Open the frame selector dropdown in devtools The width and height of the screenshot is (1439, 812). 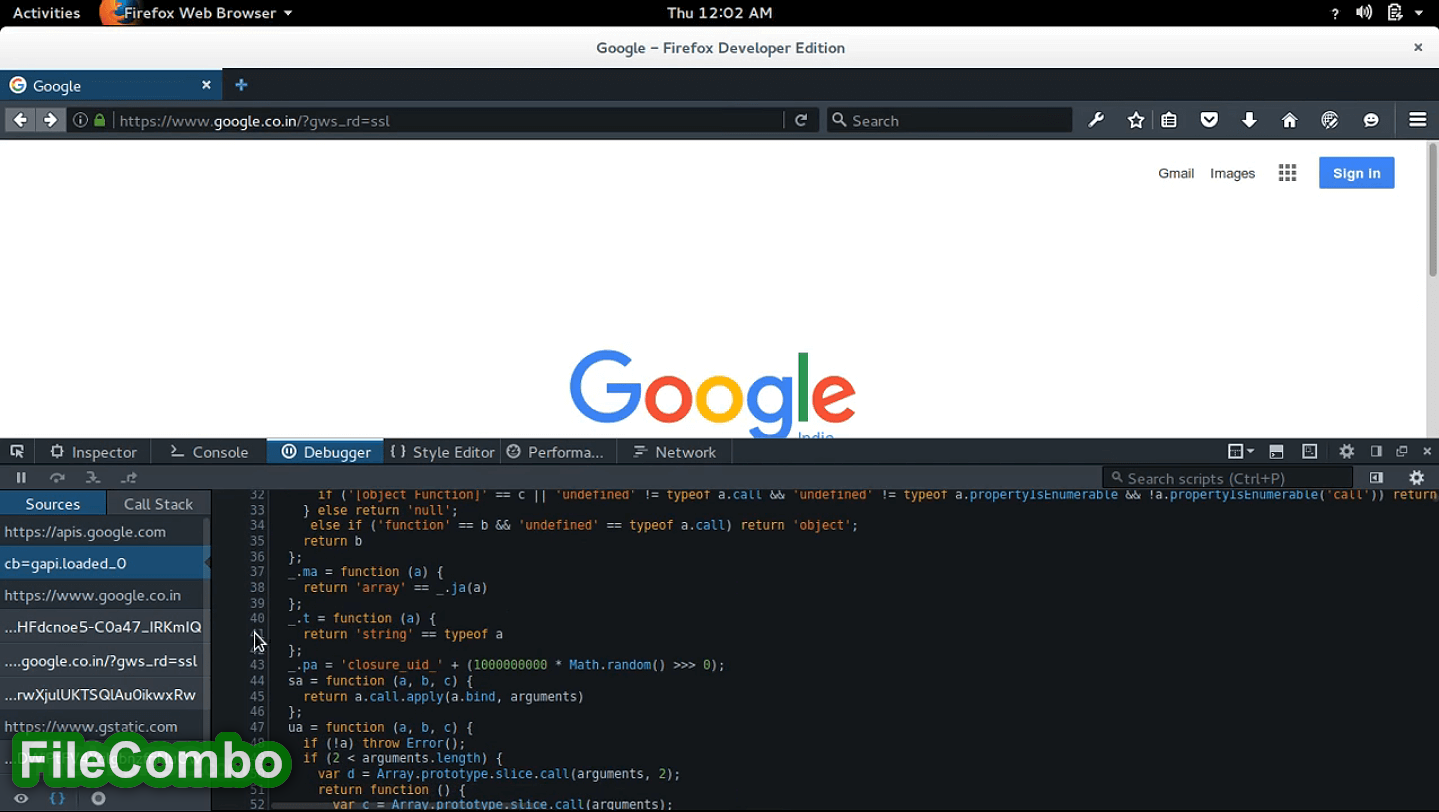pyautogui.click(x=1241, y=452)
